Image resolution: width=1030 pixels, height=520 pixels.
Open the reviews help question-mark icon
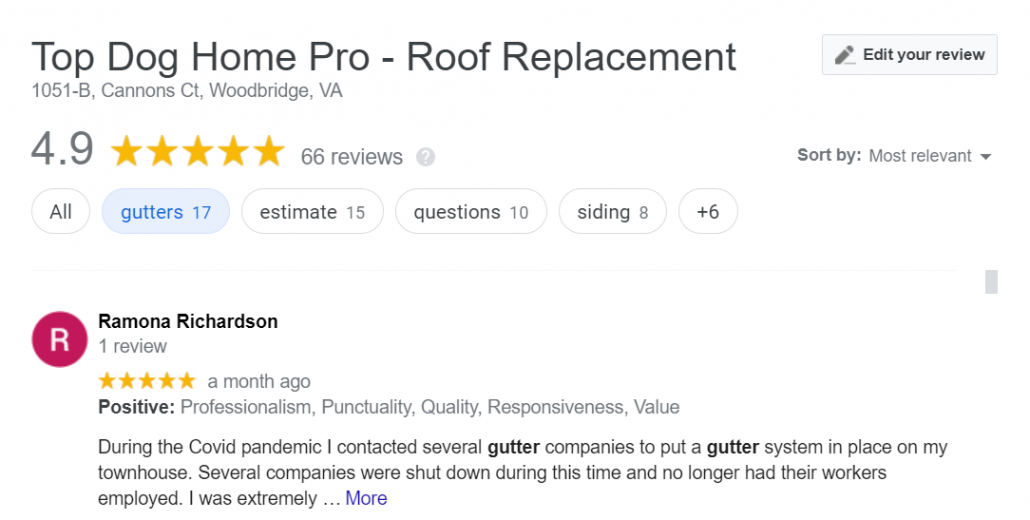pyautogui.click(x=426, y=157)
